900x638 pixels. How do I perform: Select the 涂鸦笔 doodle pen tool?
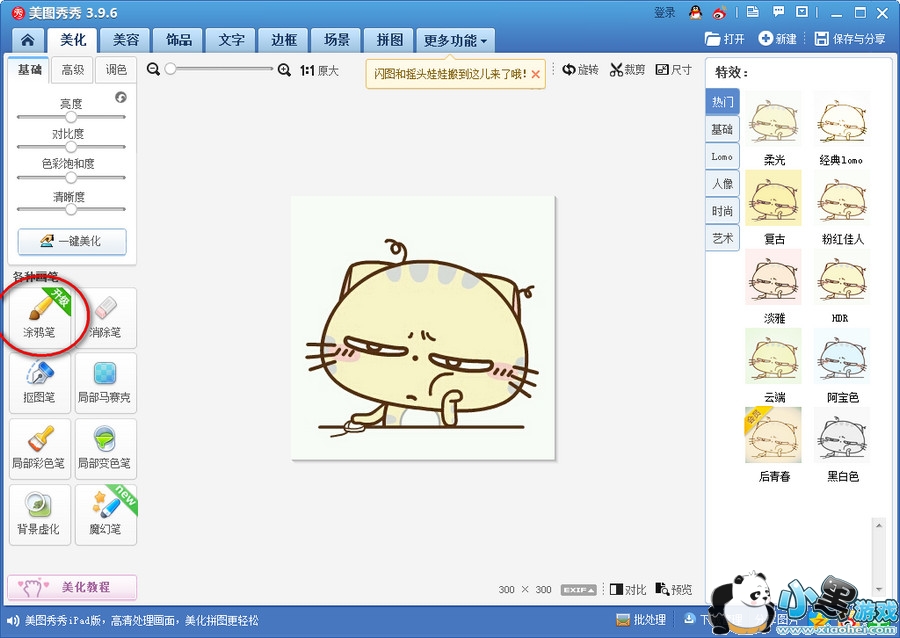pyautogui.click(x=40, y=318)
